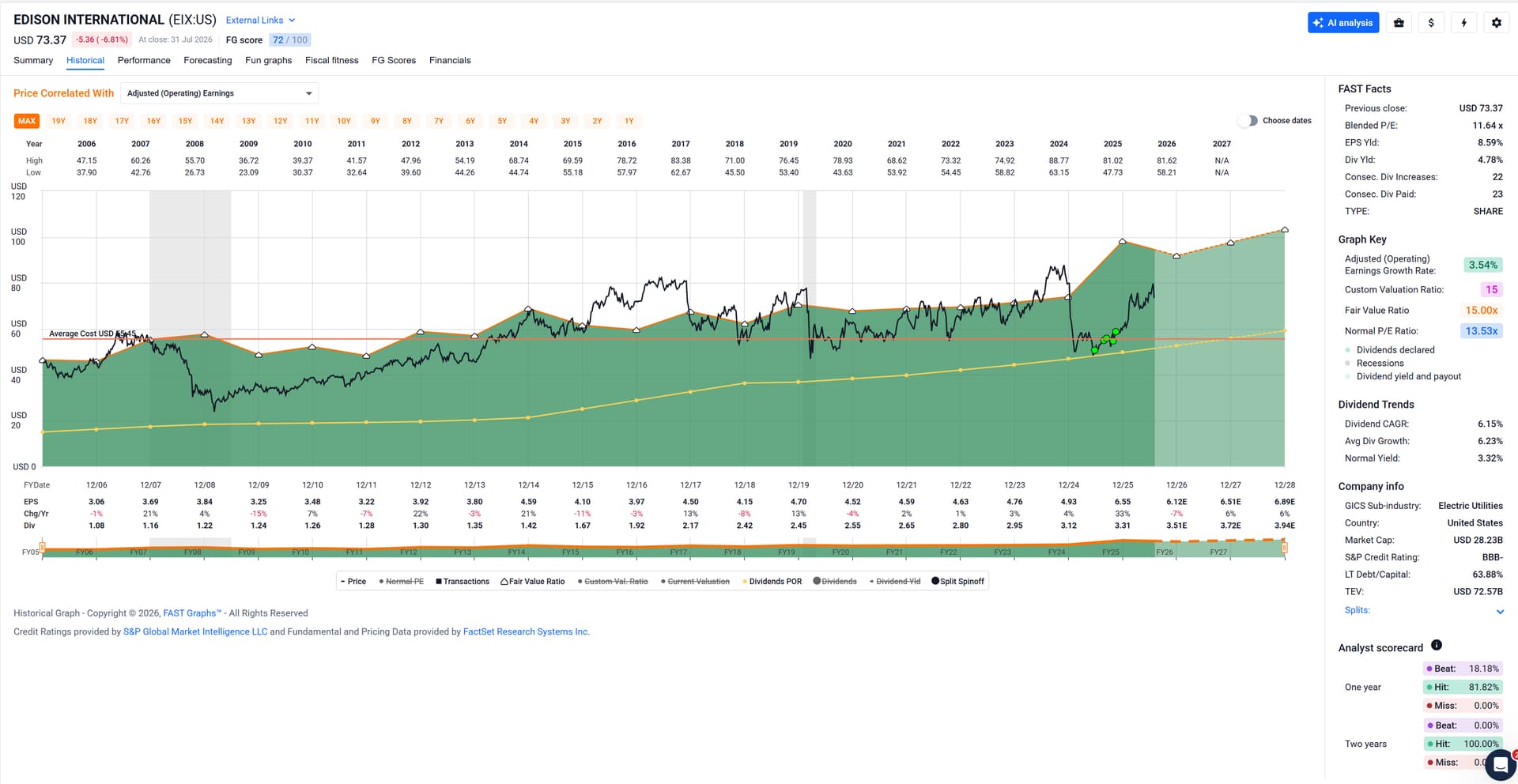1518x784 pixels.
Task: Click the orange Fair Value Ratio 15.00x
Action: (x=1482, y=311)
